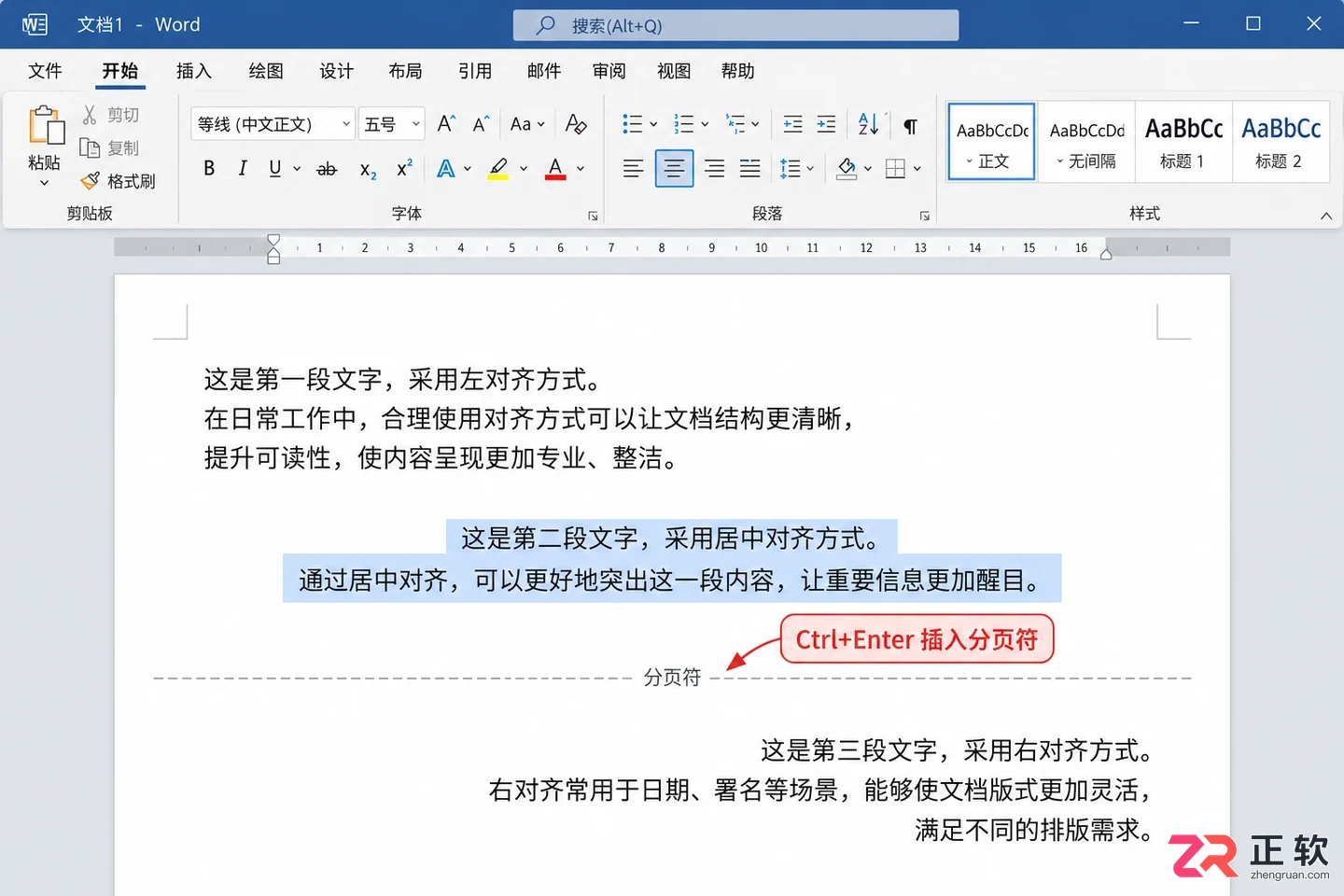Click the numbered list icon

tap(684, 124)
